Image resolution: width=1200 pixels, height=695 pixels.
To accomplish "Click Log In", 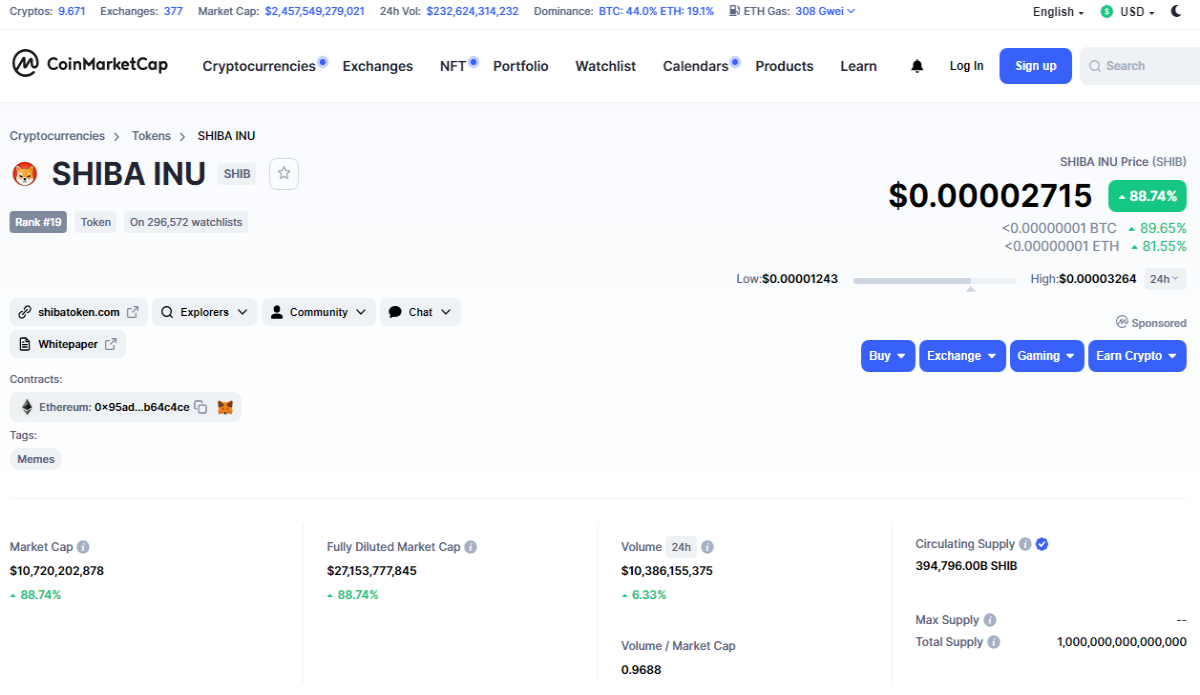I will (966, 66).
